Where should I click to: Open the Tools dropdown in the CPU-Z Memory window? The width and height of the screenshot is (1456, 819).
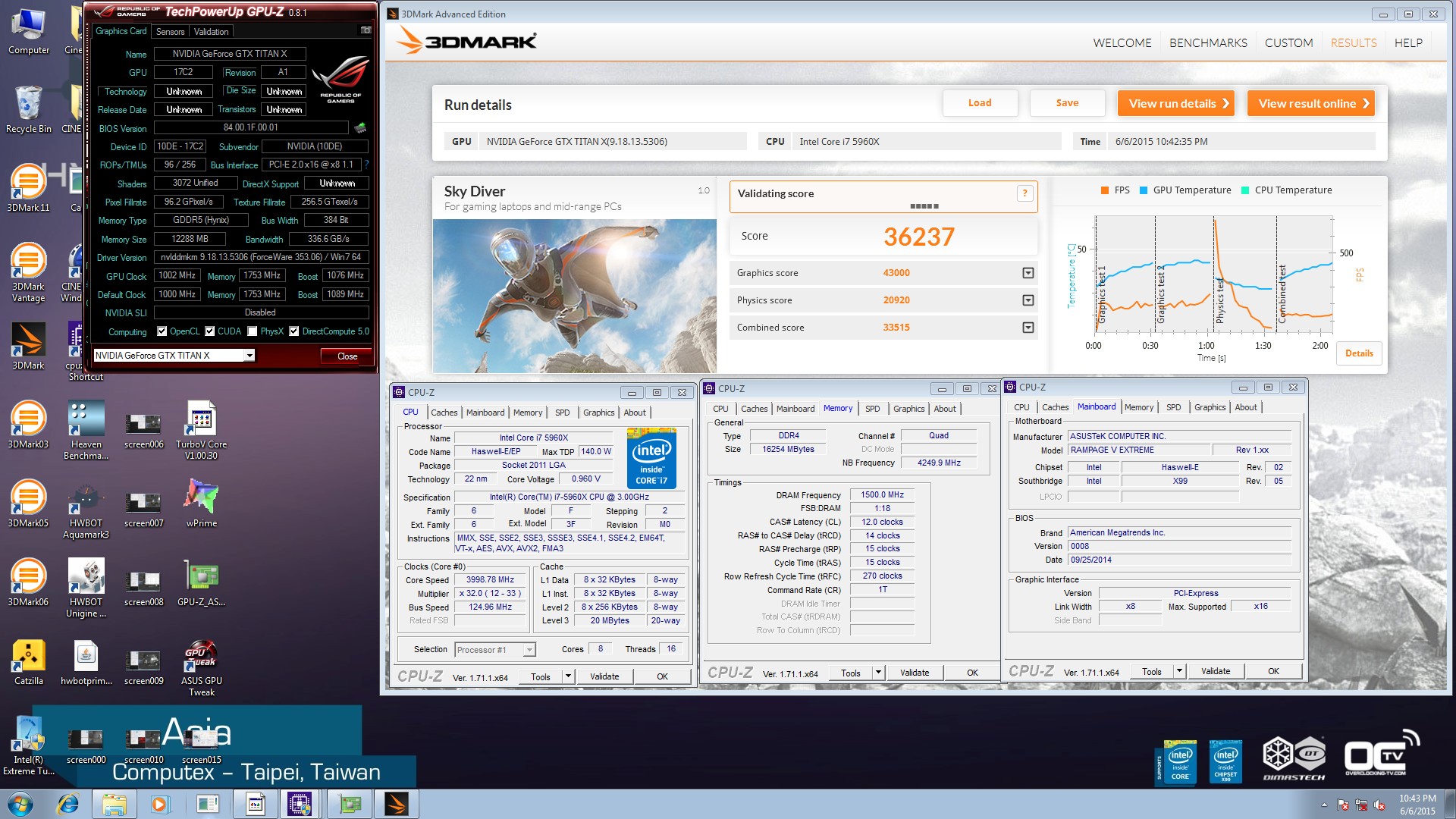pos(878,673)
